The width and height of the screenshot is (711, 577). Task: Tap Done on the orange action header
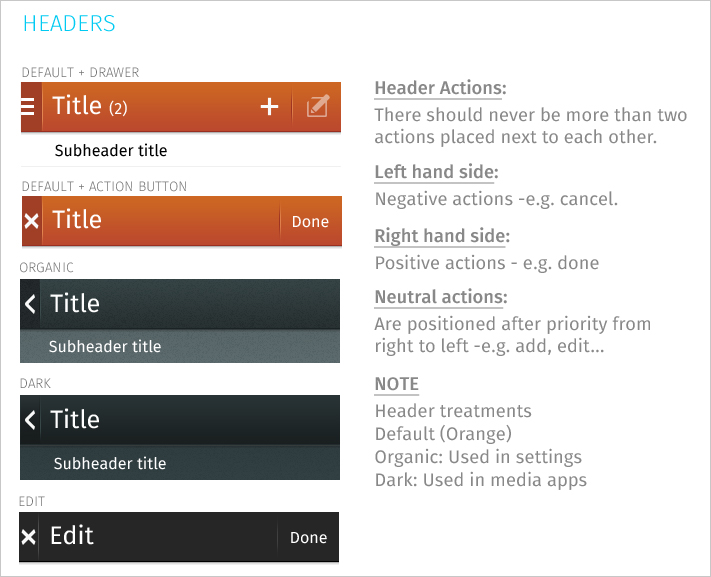tap(310, 221)
